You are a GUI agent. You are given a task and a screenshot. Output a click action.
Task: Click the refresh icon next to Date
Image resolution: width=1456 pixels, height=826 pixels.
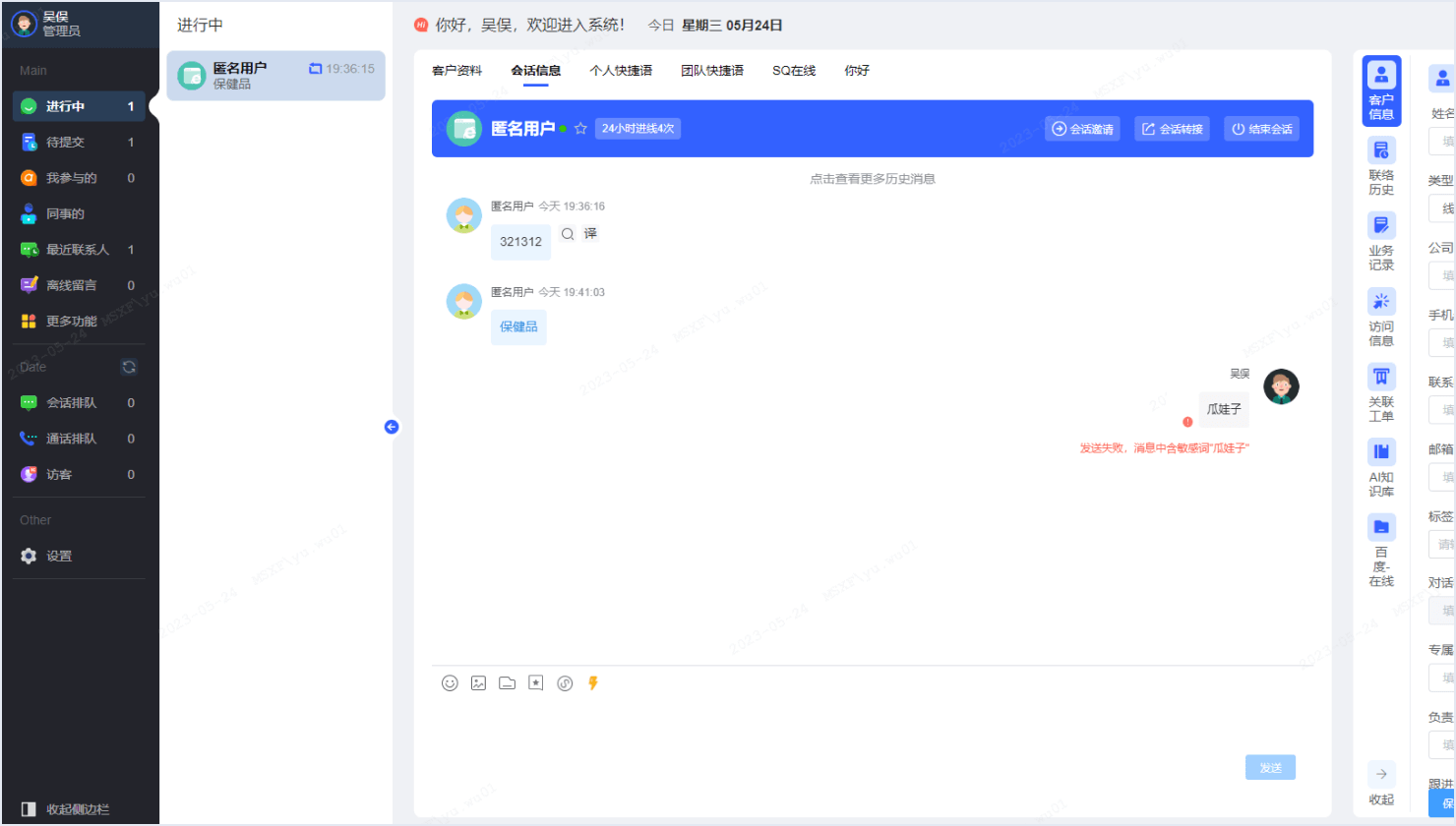click(129, 367)
